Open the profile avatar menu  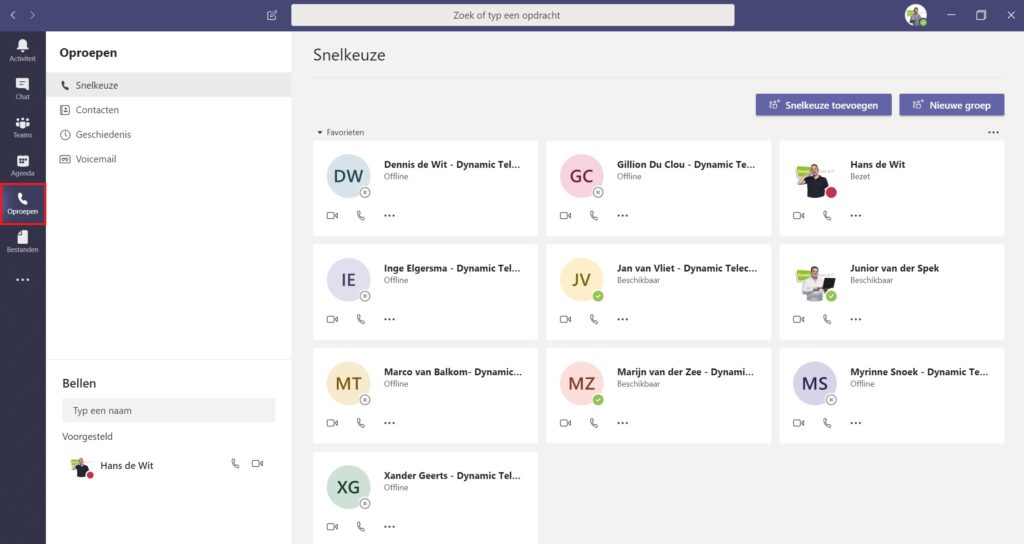(x=916, y=15)
